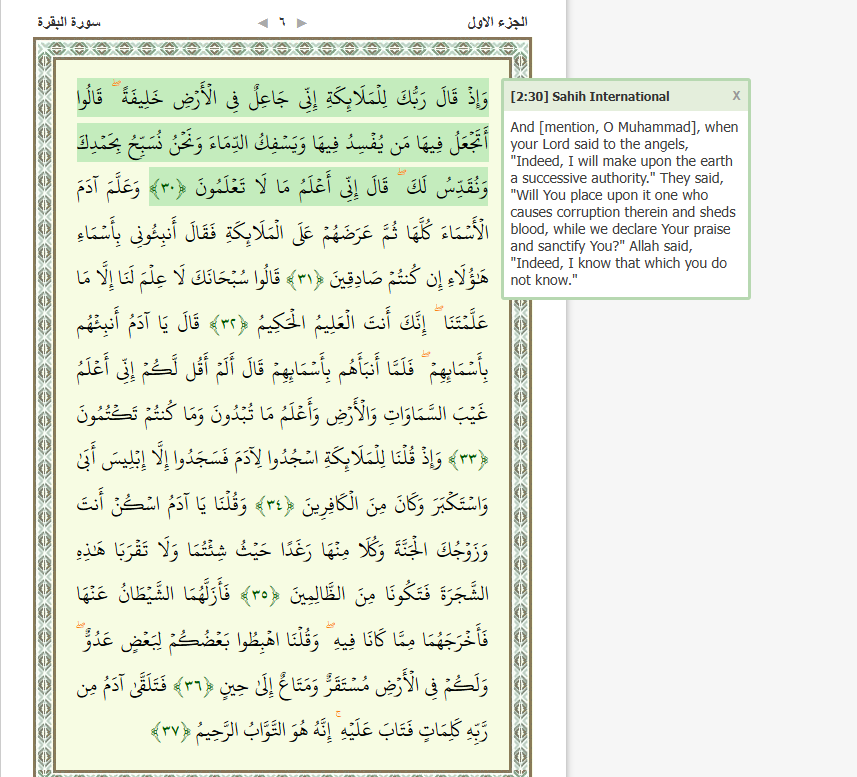The height and width of the screenshot is (777, 857).
Task: Click the verse 30 end marker (٣٠)
Action: click(168, 189)
